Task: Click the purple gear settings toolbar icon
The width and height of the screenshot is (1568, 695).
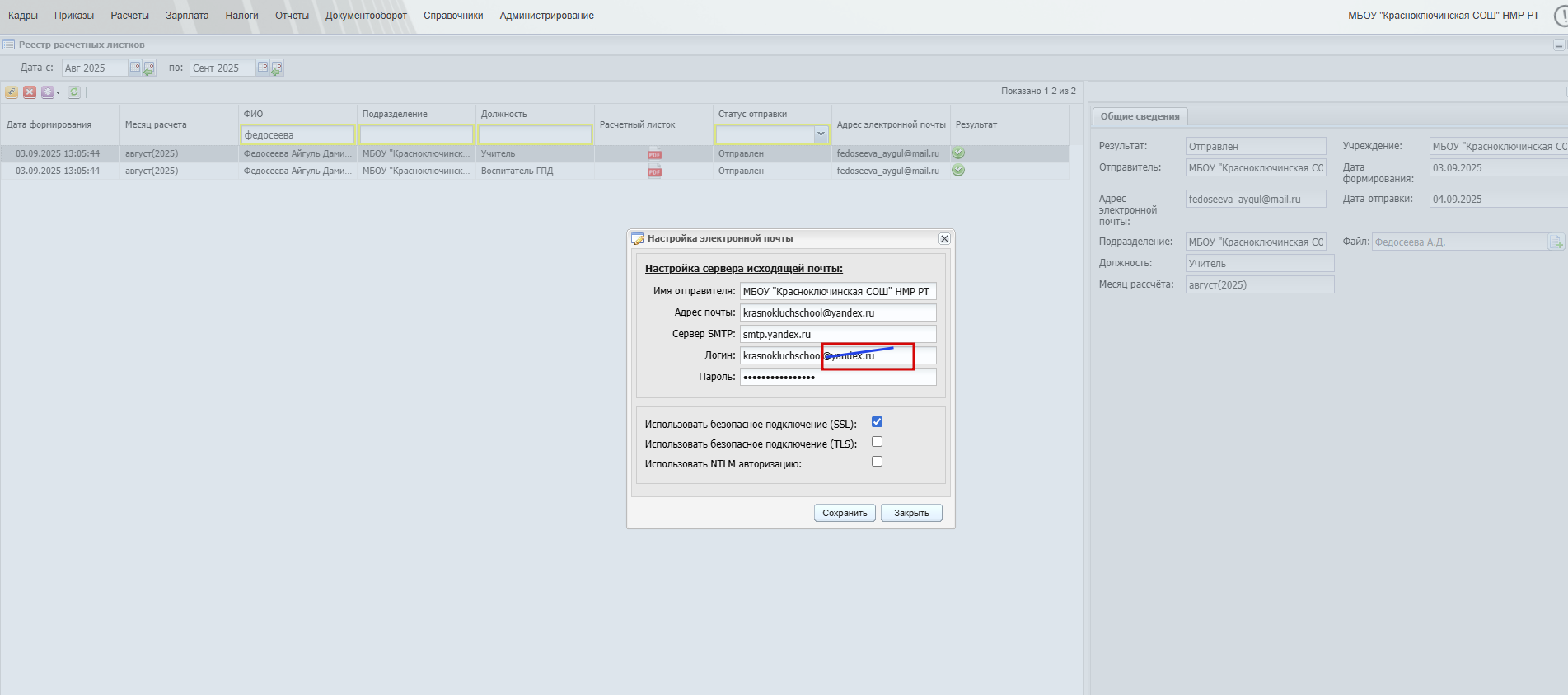Action: (x=48, y=92)
